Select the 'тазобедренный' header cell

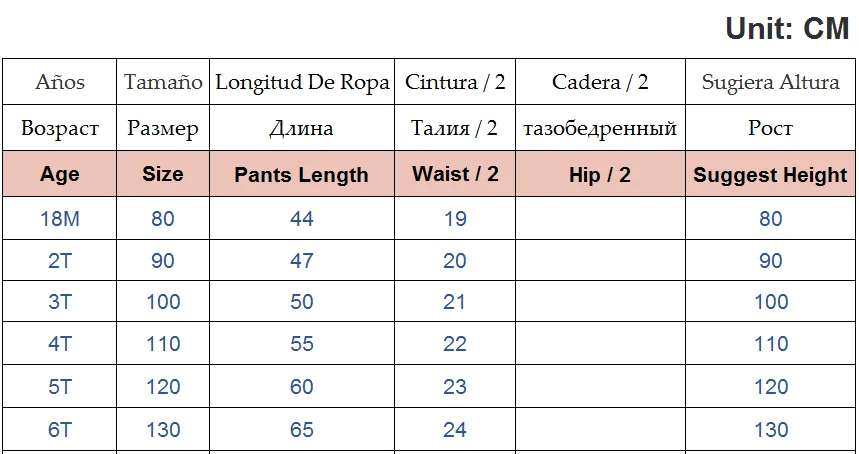(x=600, y=128)
